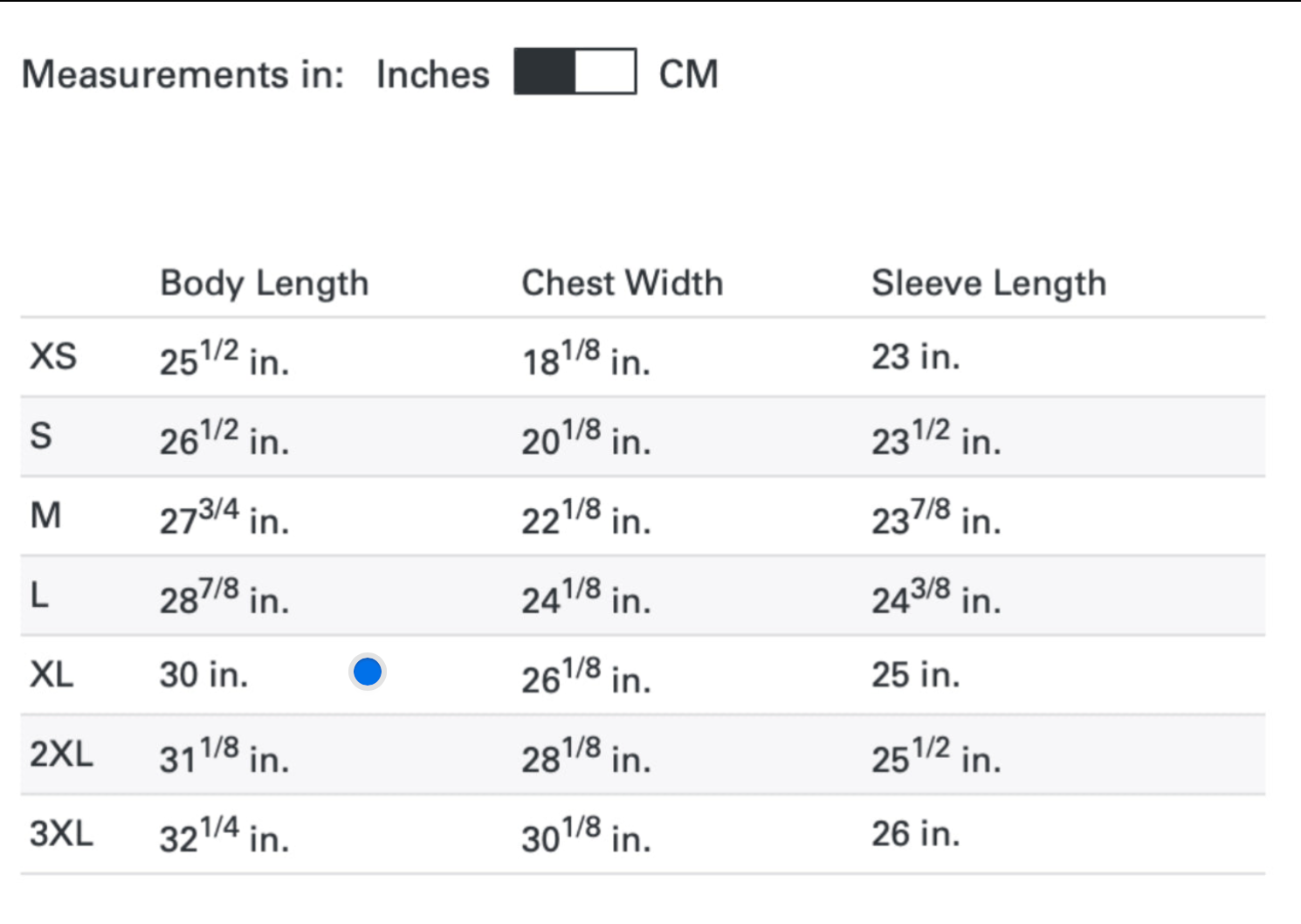Click the Sleeve Length column header
This screenshot has width=1301, height=924.
(988, 284)
